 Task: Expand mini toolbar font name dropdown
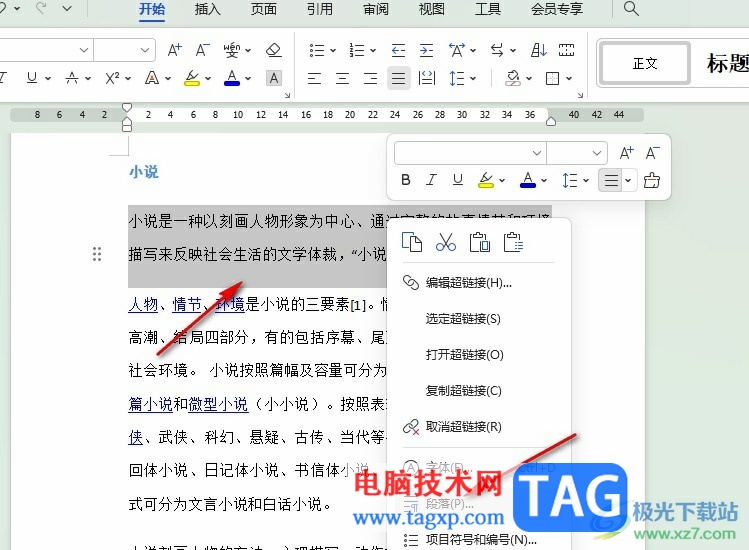[x=537, y=153]
